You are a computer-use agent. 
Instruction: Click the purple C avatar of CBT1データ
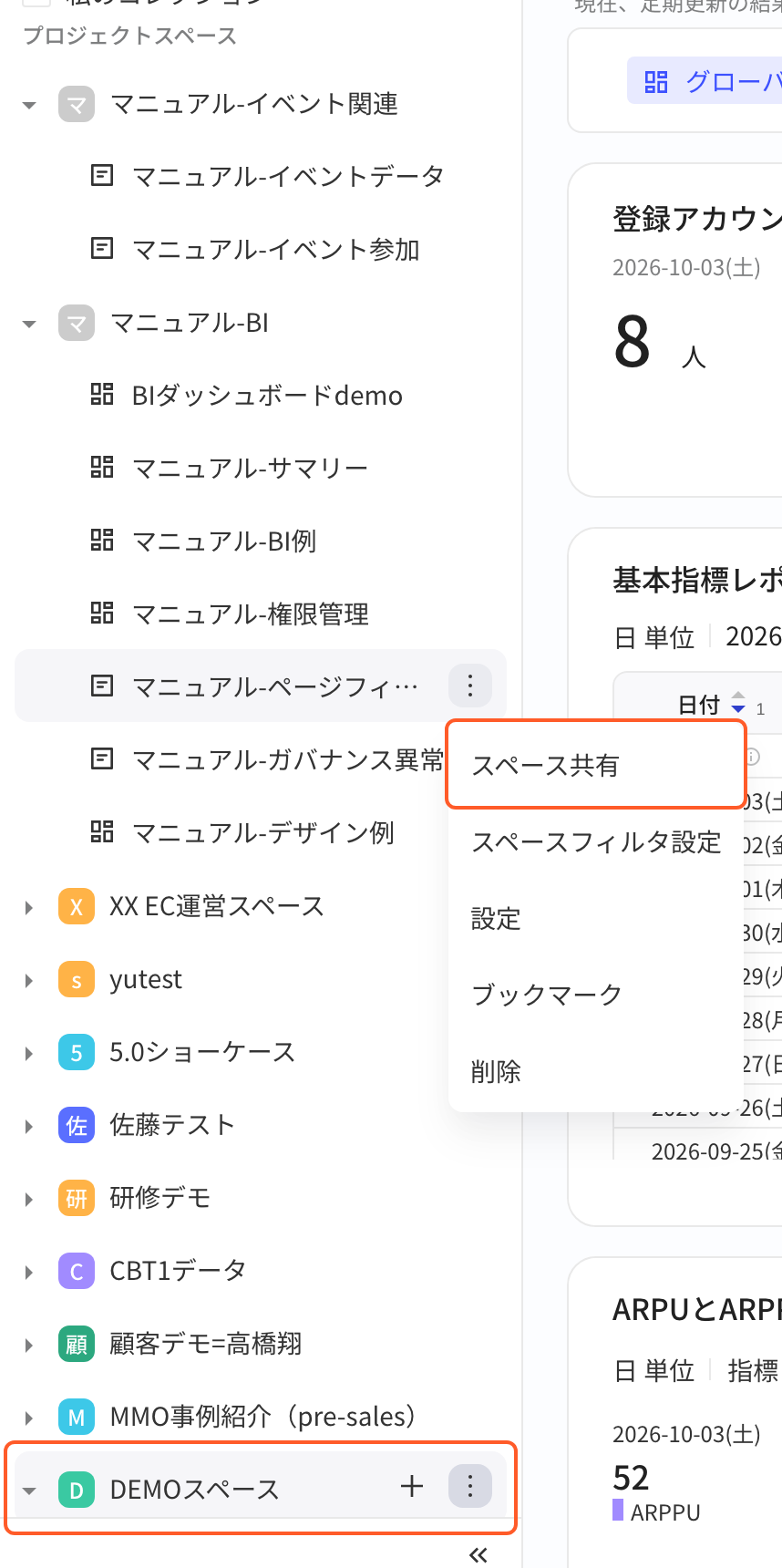point(77,1271)
